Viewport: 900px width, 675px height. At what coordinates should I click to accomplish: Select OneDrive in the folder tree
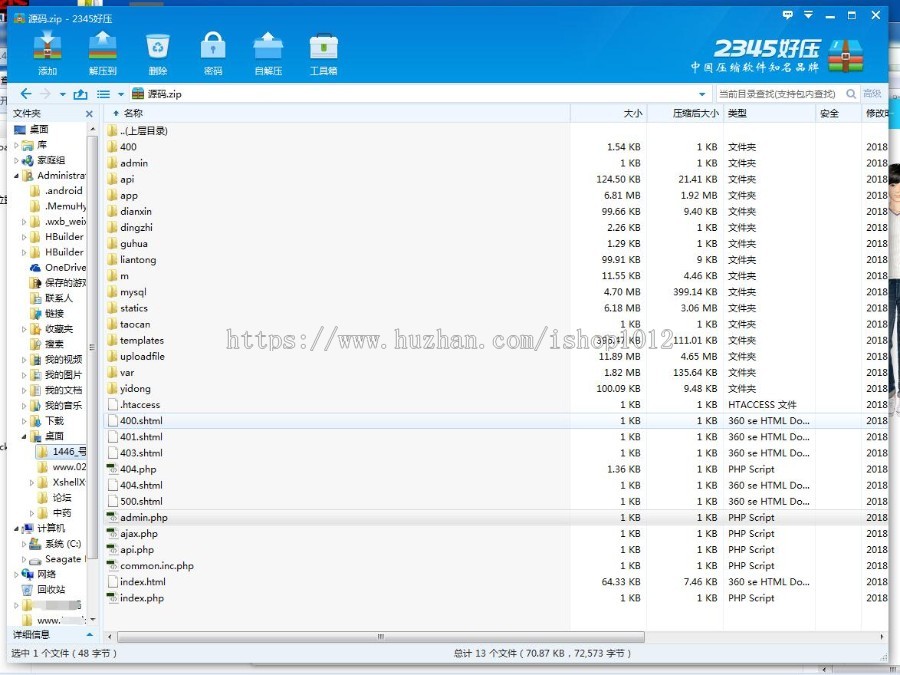coord(58,267)
